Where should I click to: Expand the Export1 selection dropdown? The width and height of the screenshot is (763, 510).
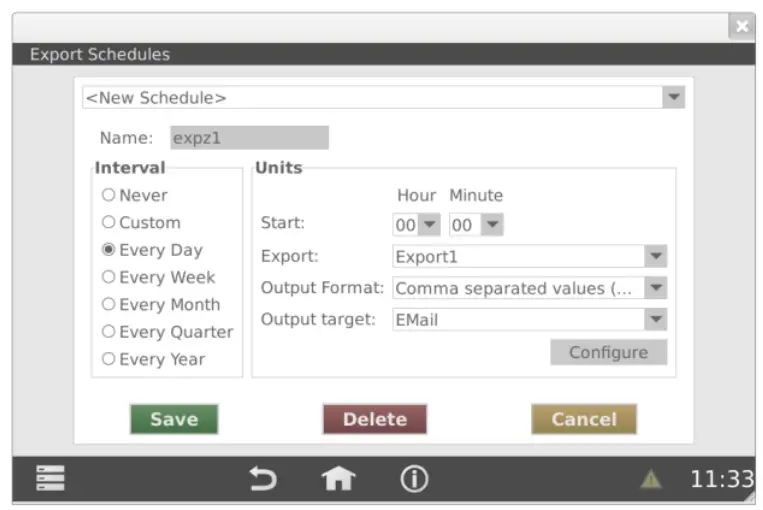click(x=655, y=256)
